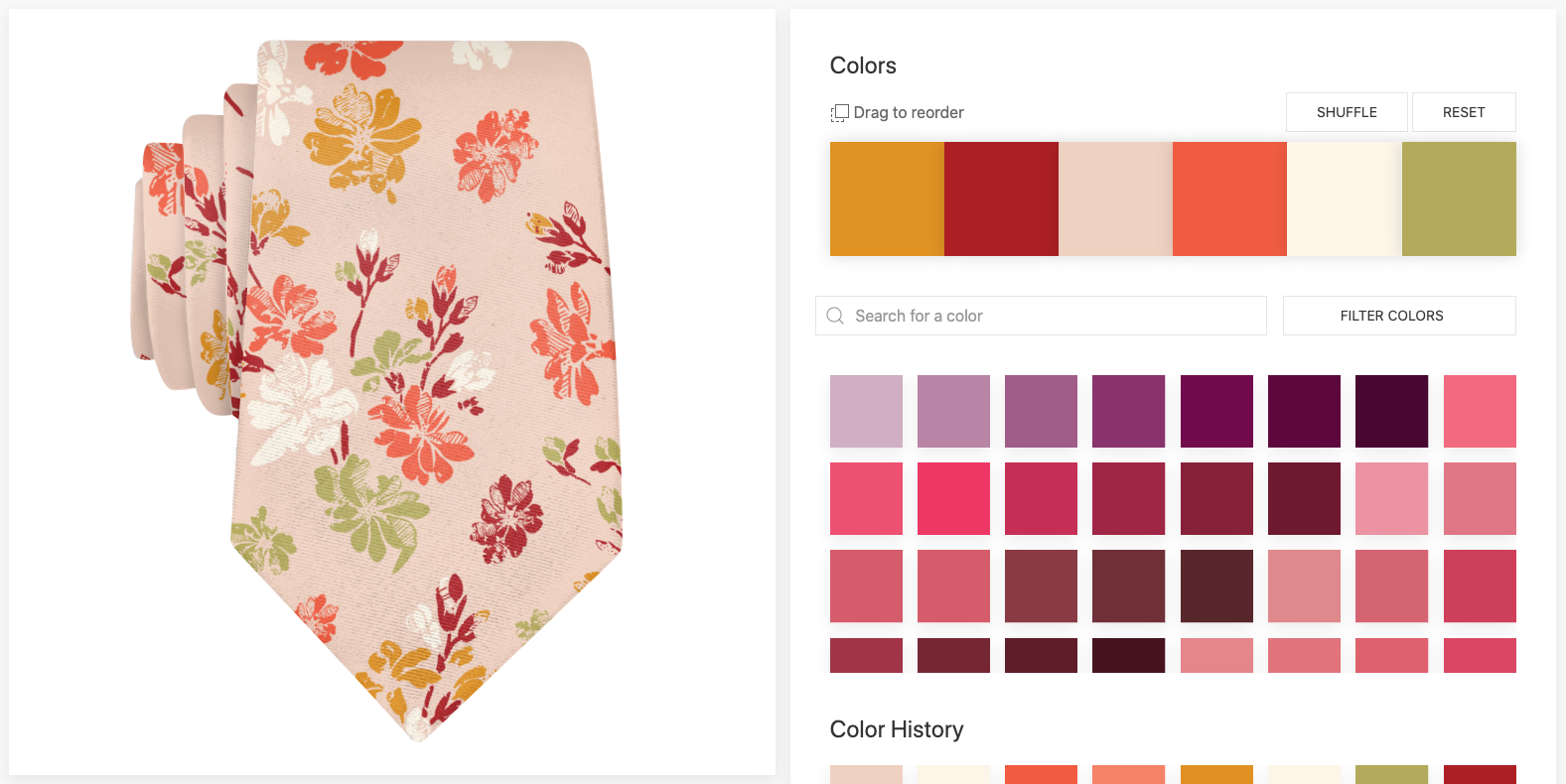Click the drag to reorder icon

pos(840,113)
